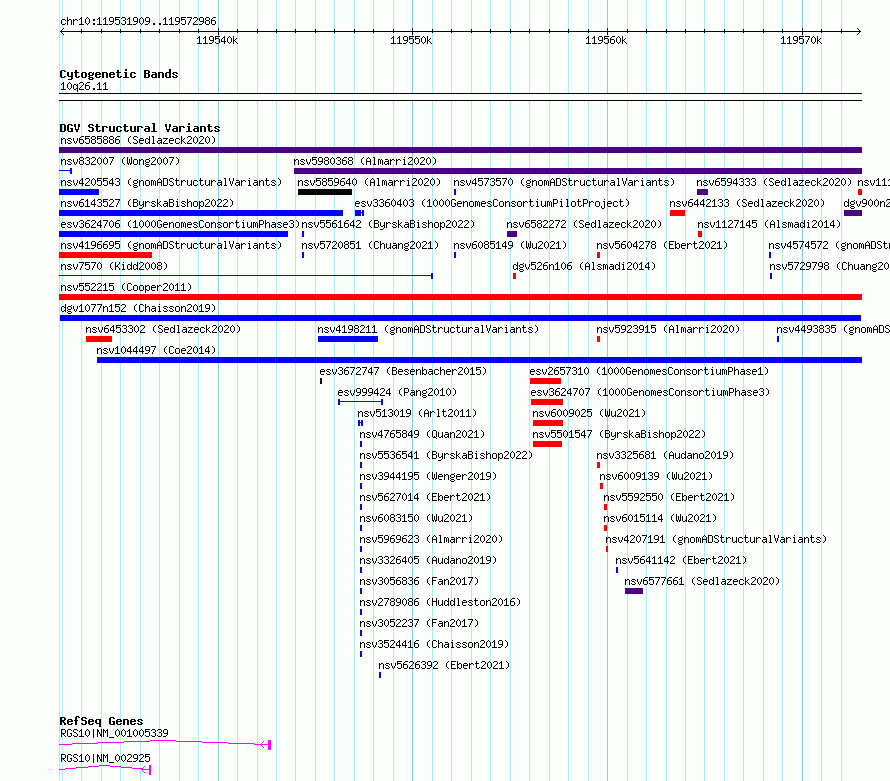Open the esv3672747 (Besenbacher2015) variant
This screenshot has height=781, width=890.
pyautogui.click(x=403, y=371)
